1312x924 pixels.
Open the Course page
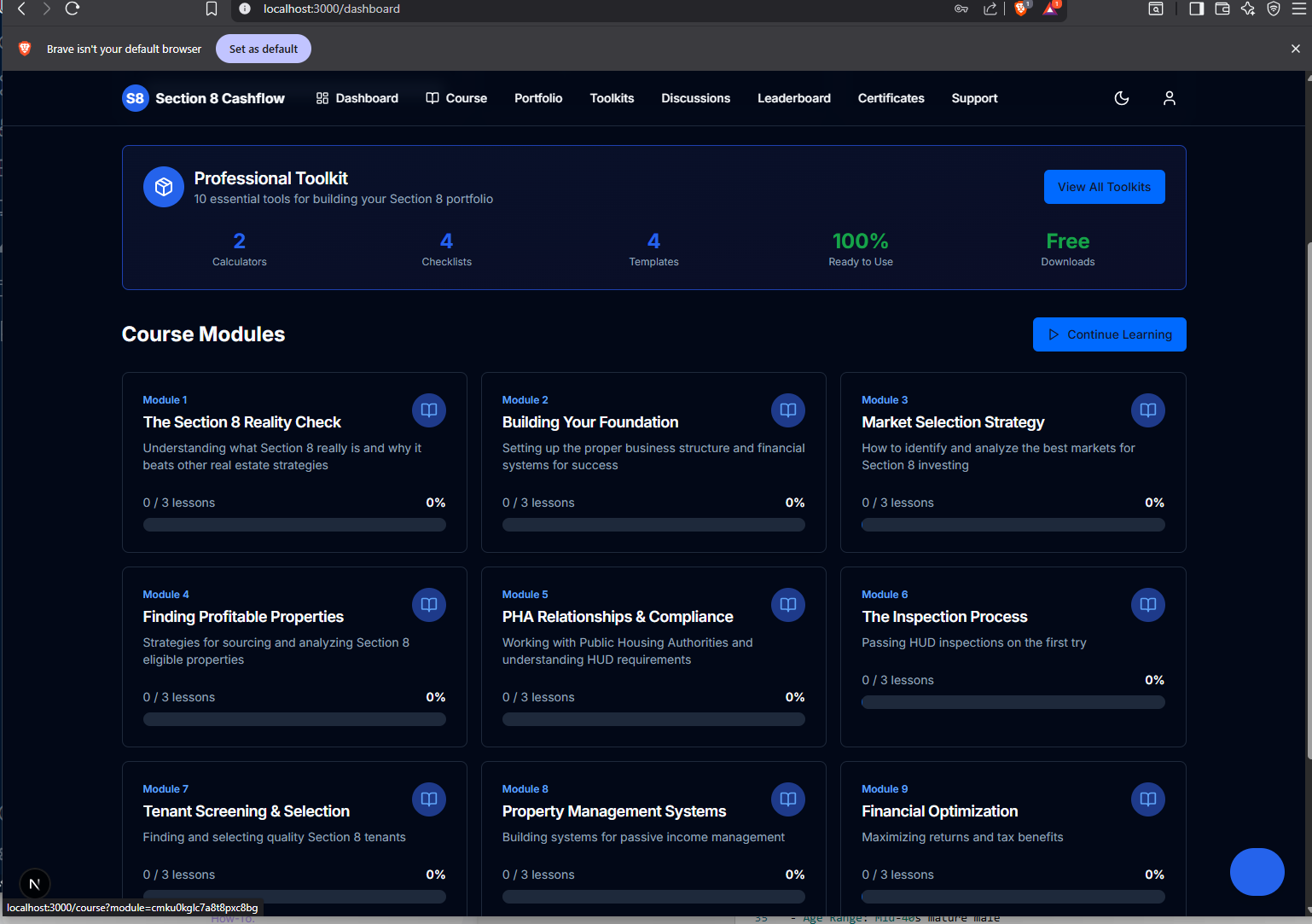coord(456,98)
